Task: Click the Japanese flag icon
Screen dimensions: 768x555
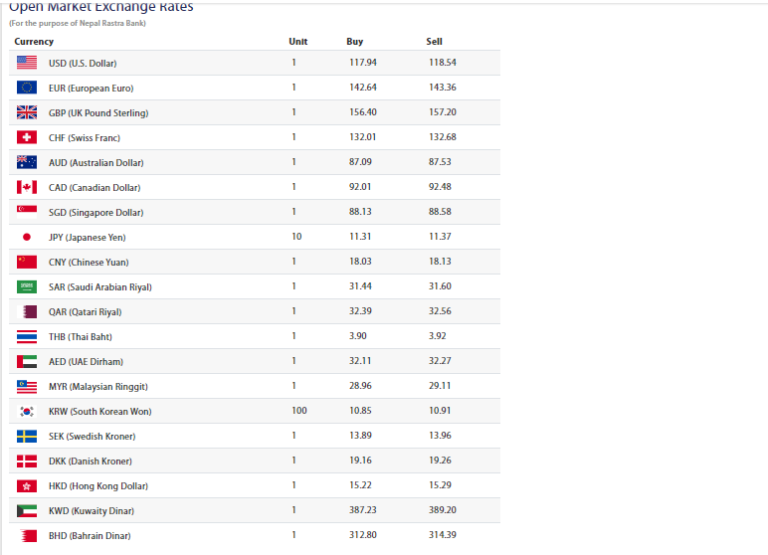Action: [27, 237]
